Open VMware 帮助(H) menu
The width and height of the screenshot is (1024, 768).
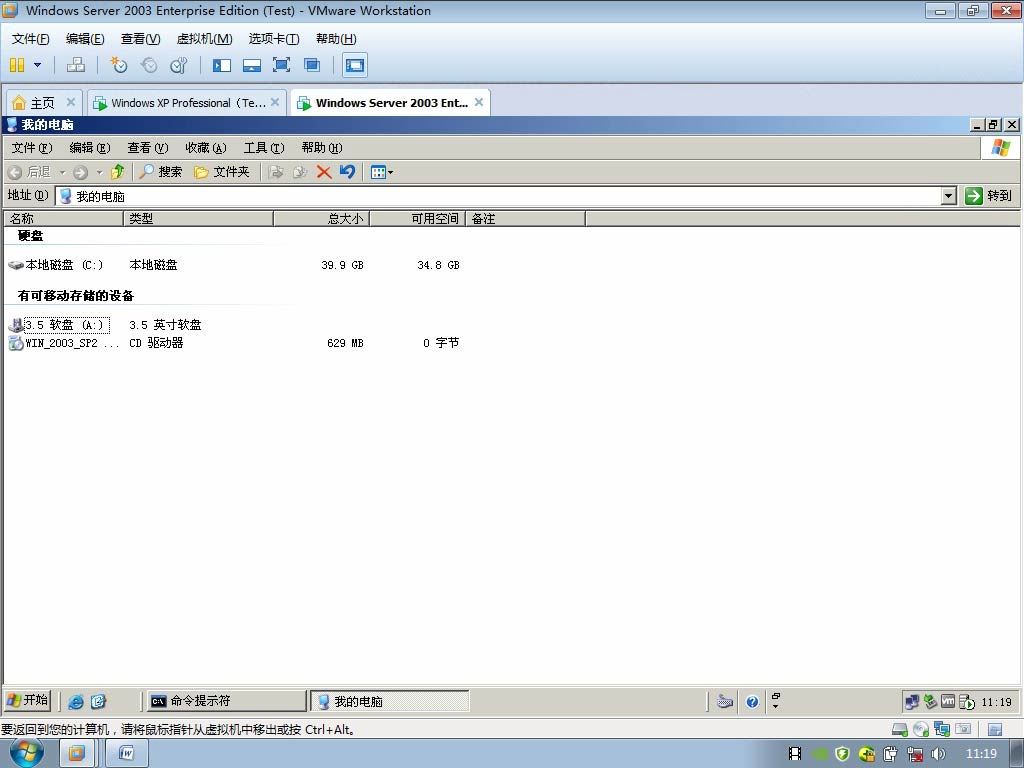tap(336, 39)
